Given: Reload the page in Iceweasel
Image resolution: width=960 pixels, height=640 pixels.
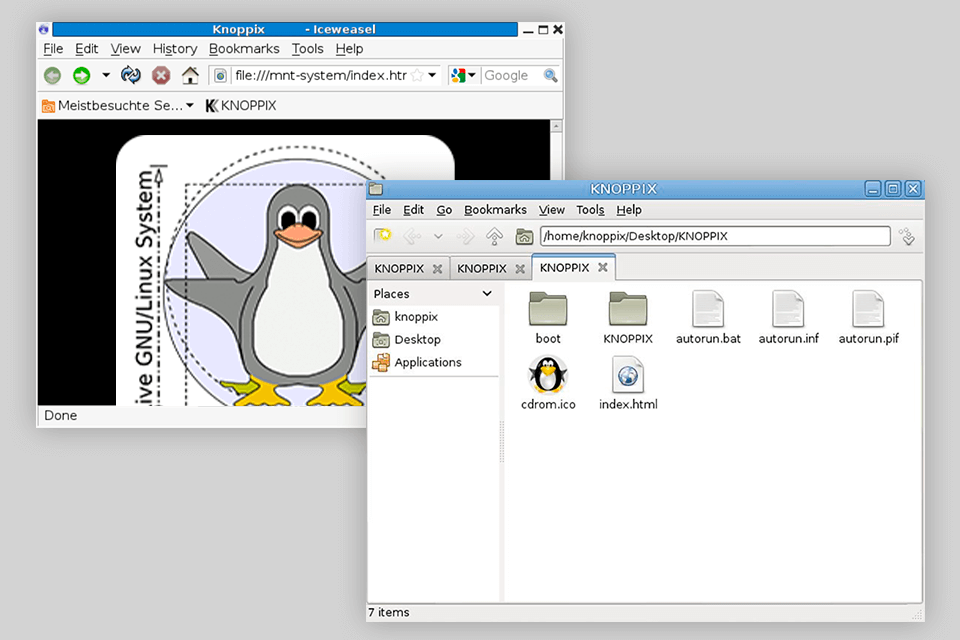Looking at the screenshot, I should [x=130, y=75].
